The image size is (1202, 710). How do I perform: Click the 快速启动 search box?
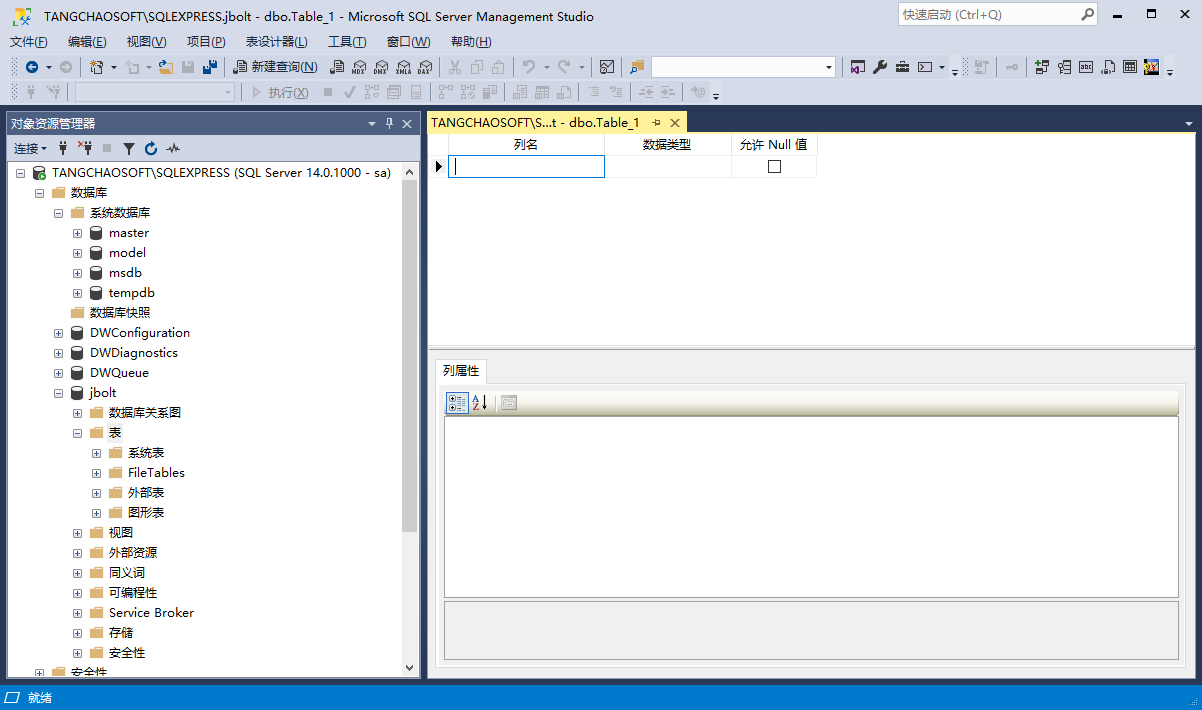[x=999, y=15]
